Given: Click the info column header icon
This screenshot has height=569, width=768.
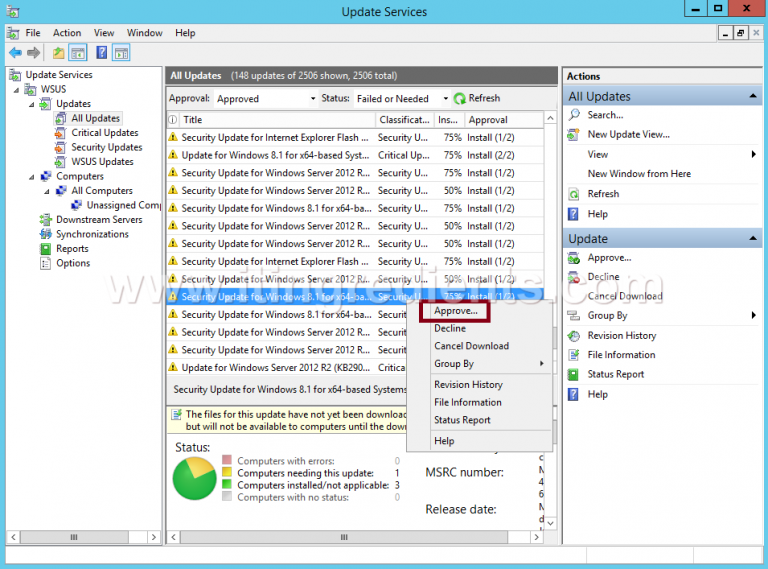Looking at the screenshot, I should [x=173, y=119].
